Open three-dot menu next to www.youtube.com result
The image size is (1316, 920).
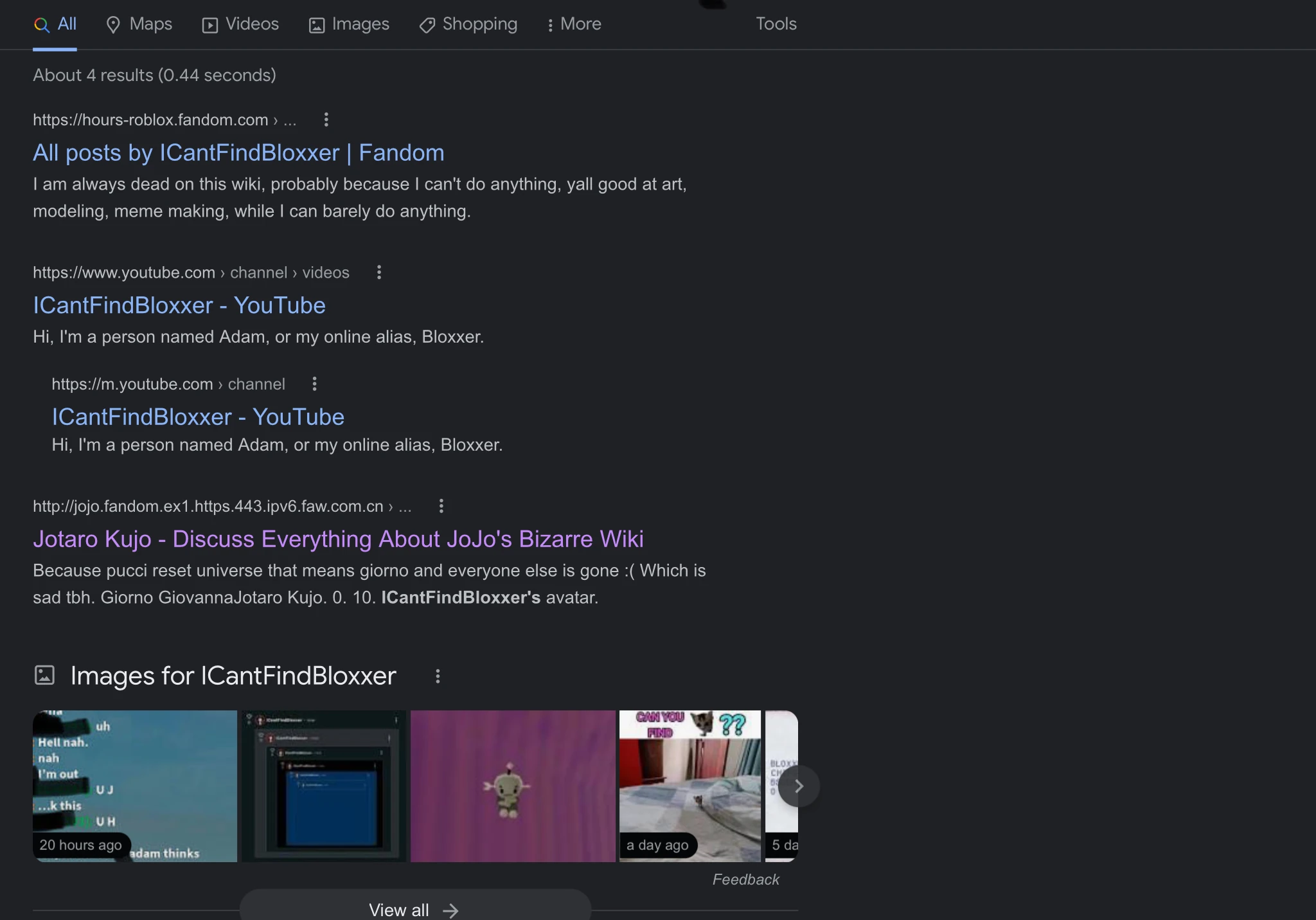[x=379, y=273]
